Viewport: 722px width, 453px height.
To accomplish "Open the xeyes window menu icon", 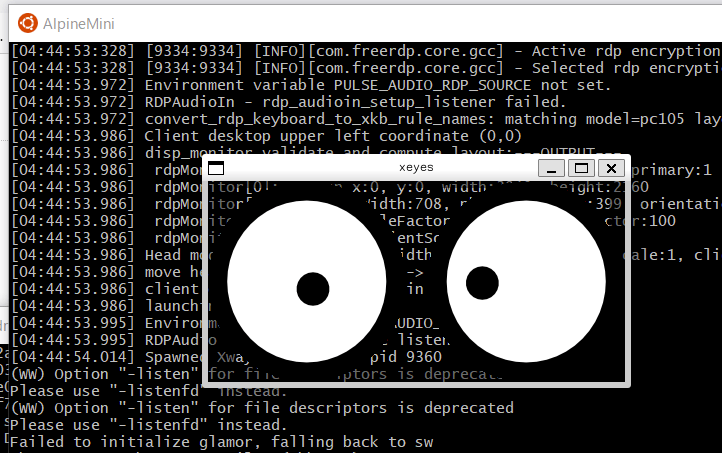I will 216,168.
